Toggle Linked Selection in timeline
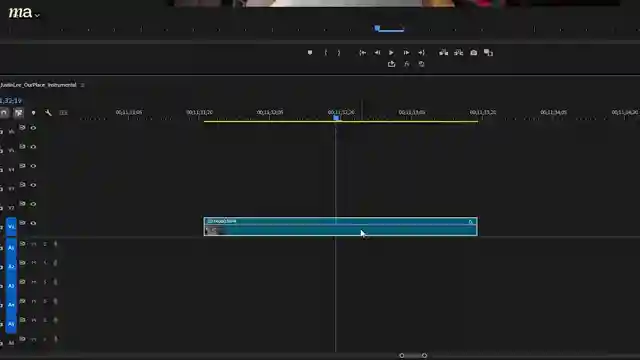 19,113
